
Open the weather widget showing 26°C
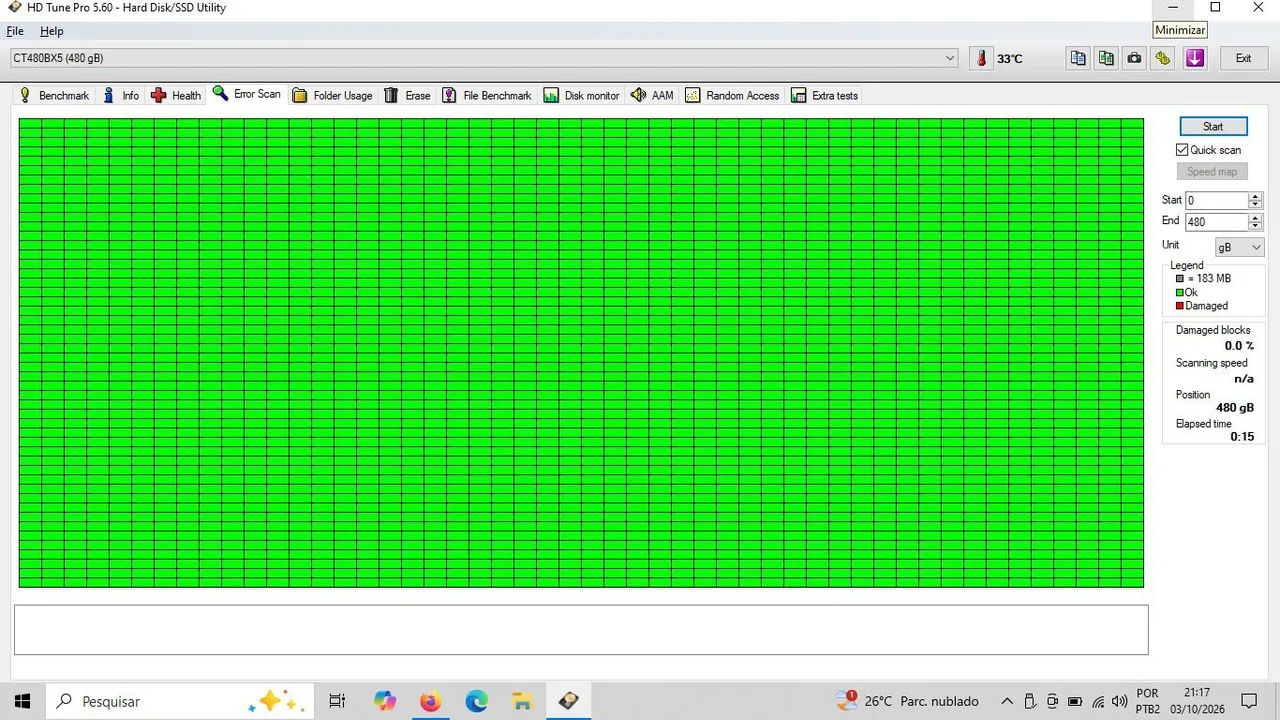[908, 701]
